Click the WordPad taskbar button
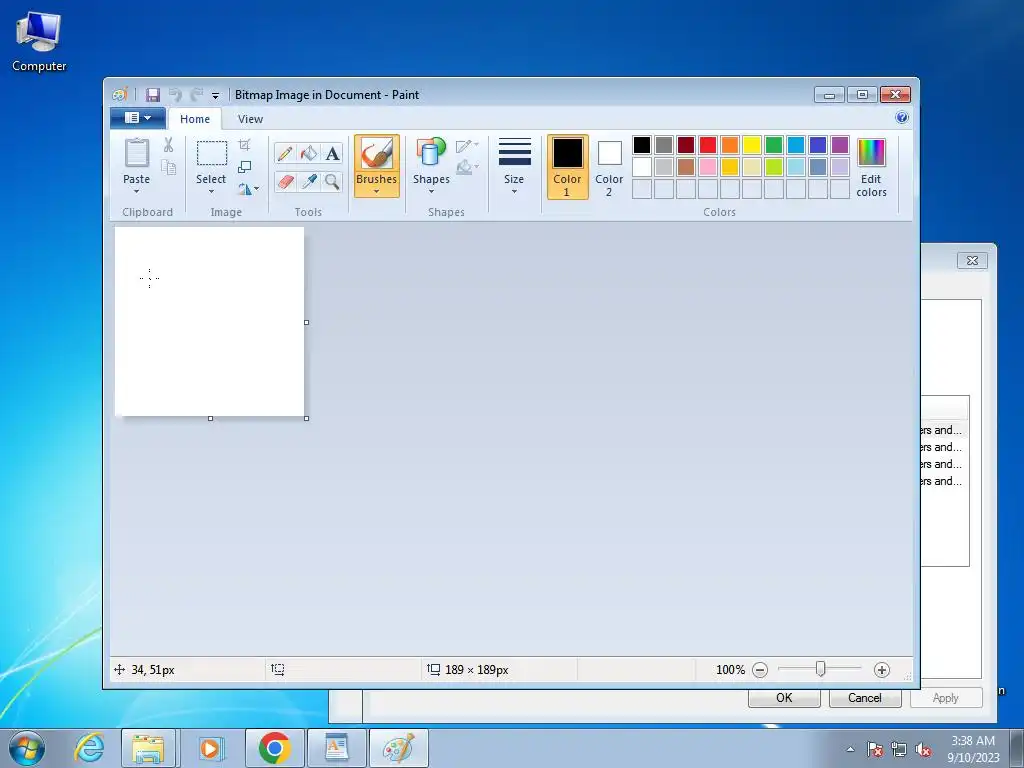1024x768 pixels. [336, 748]
